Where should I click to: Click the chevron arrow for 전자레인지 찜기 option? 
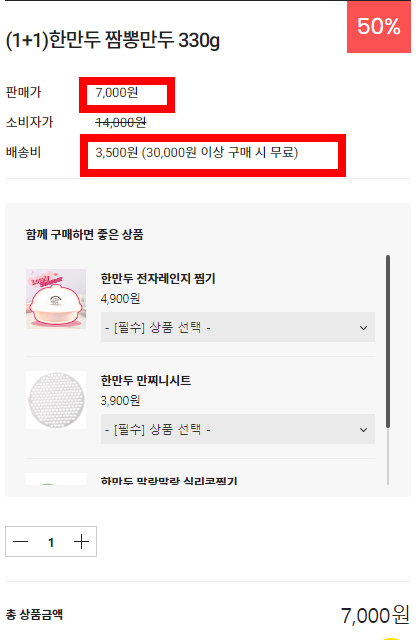tap(363, 328)
